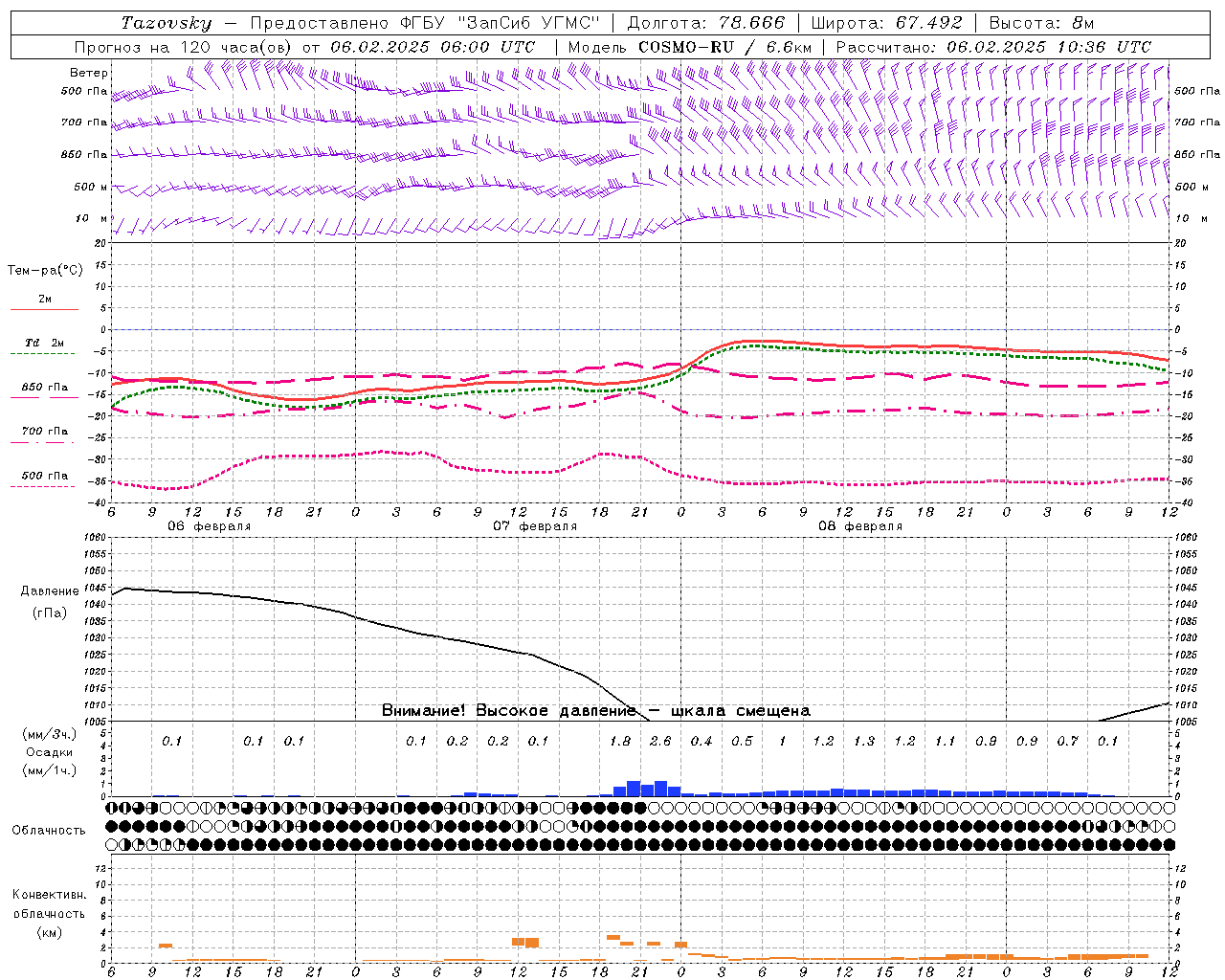This screenshot has height=980, width=1225.
Task: Click the forecast start time 06.02.2025 06:00 UTC
Action: click(x=433, y=47)
